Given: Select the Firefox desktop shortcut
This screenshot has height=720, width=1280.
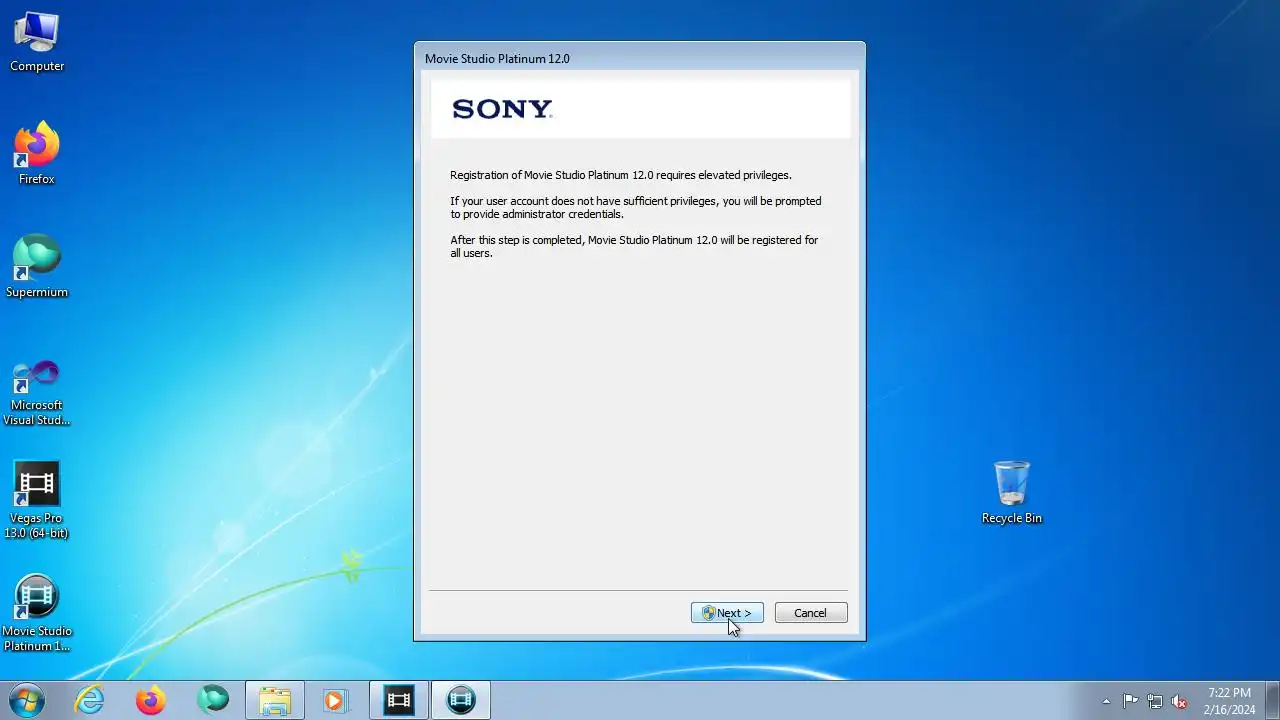Looking at the screenshot, I should (37, 154).
